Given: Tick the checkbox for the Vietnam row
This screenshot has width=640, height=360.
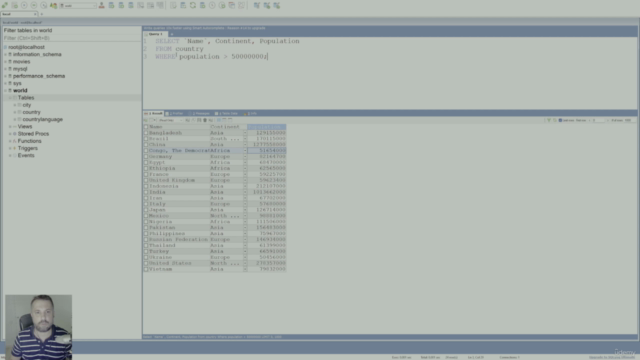Looking at the screenshot, I should [x=146, y=269].
